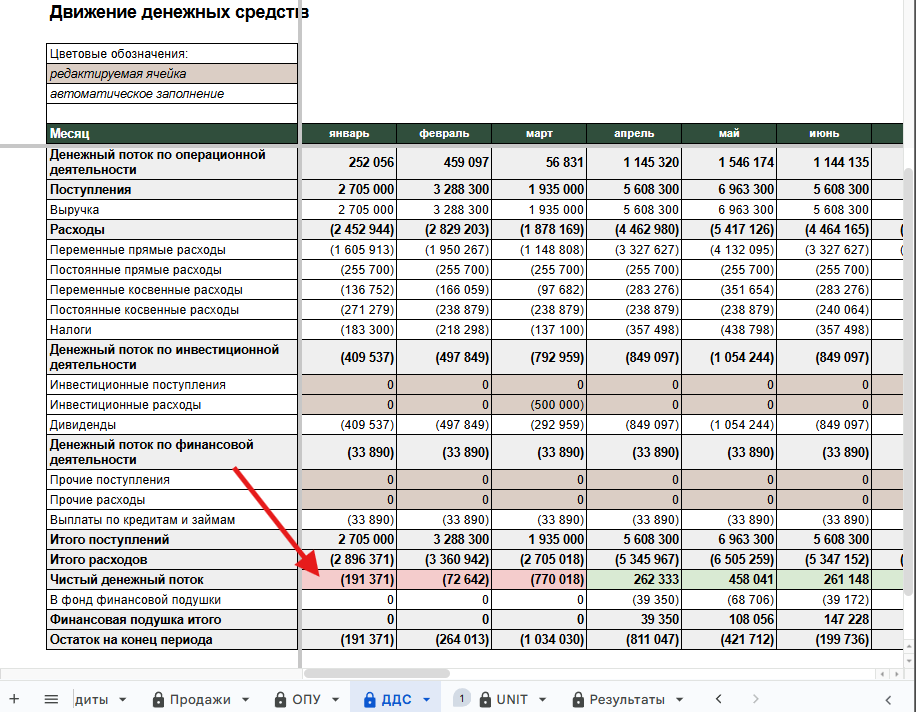Open dropdown arrow of UNIT tab

[542, 700]
